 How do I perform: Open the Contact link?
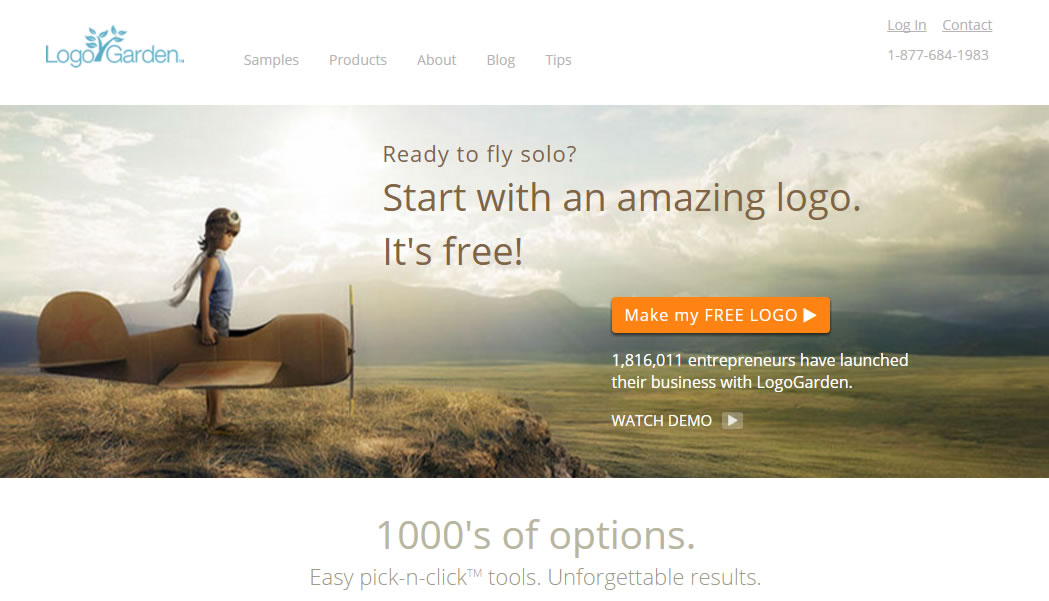(x=967, y=25)
